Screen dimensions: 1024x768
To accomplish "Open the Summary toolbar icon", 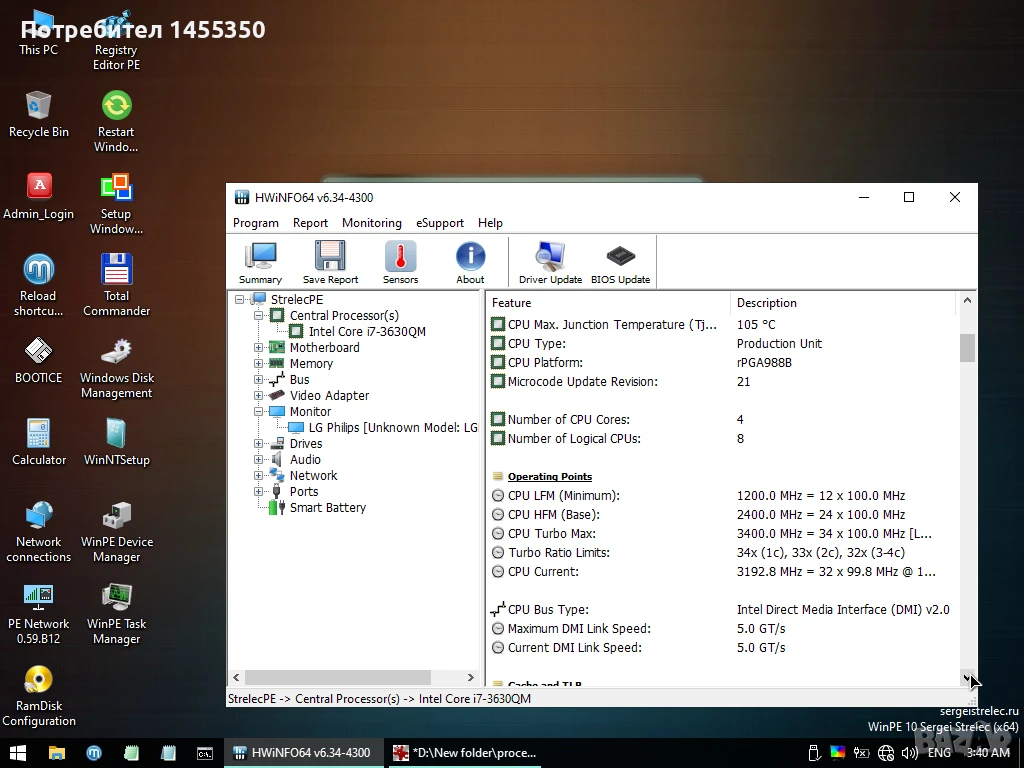I will pyautogui.click(x=260, y=263).
